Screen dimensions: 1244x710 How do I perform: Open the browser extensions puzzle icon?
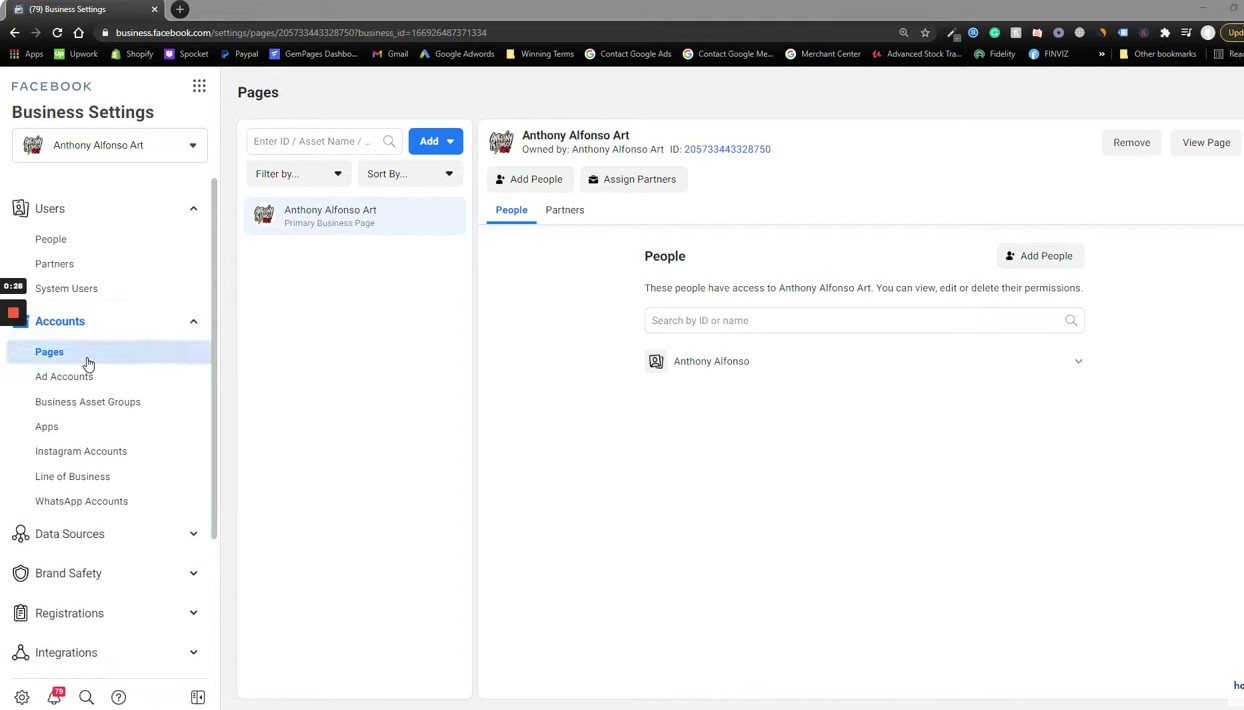point(1165,32)
